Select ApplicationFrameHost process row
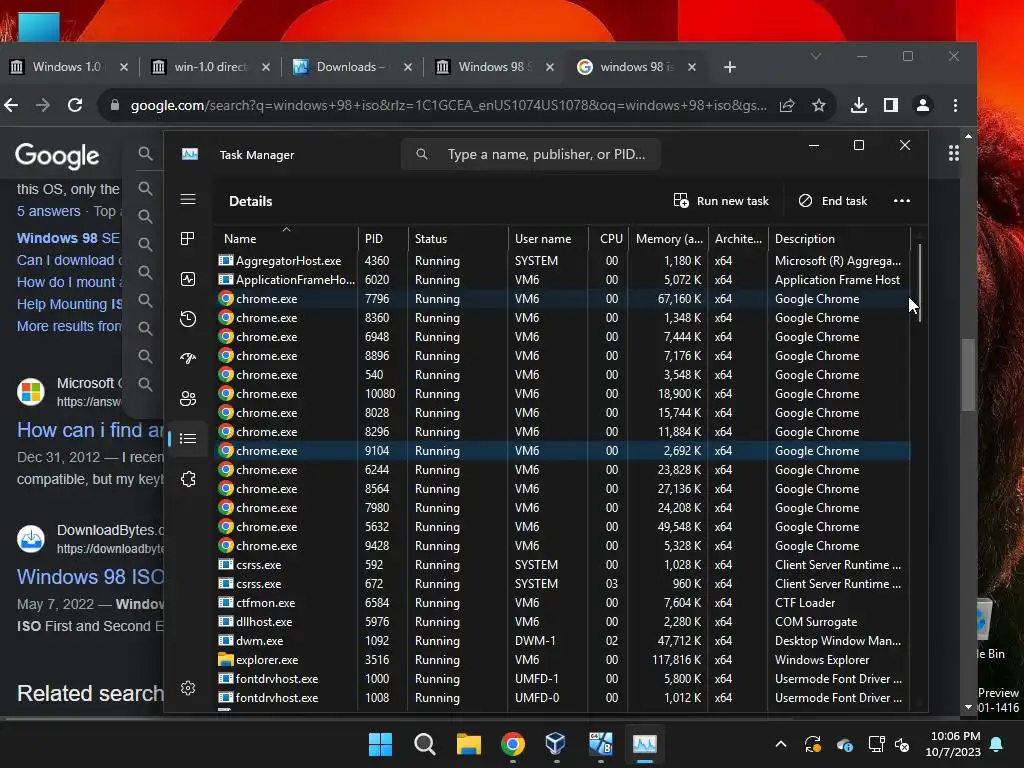This screenshot has height=768, width=1024. click(563, 280)
